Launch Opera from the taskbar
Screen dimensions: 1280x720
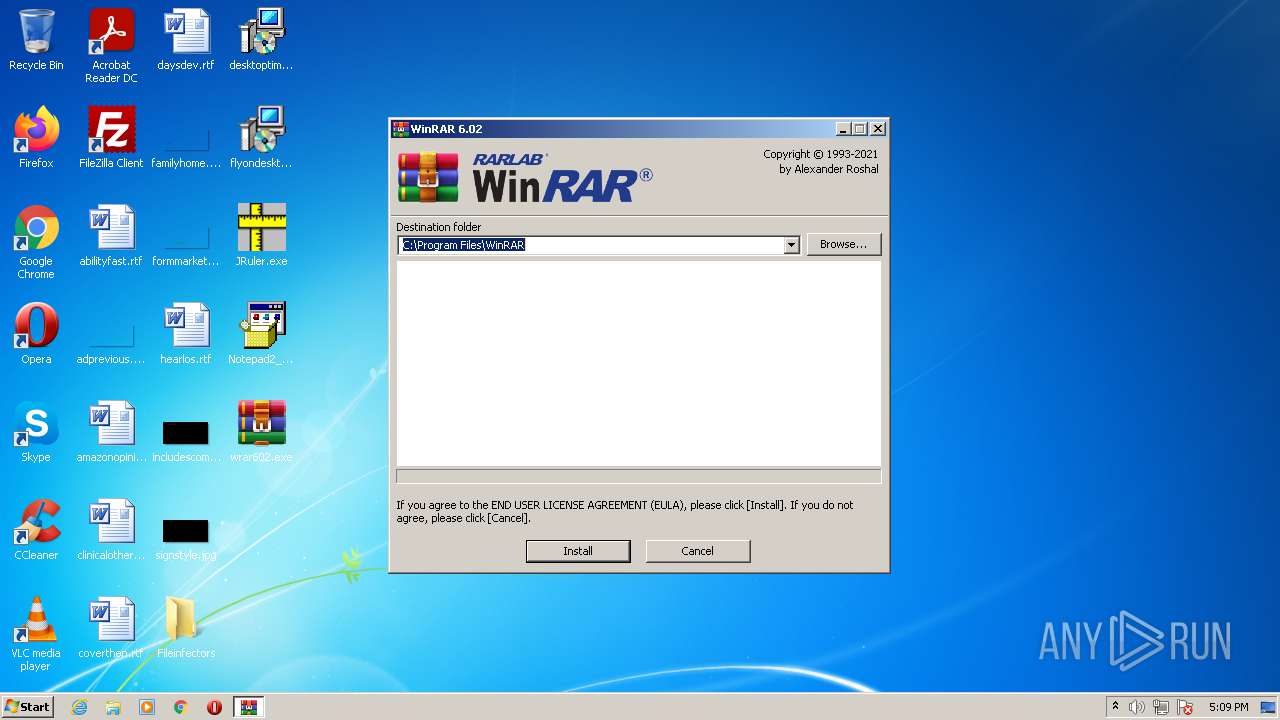214,707
